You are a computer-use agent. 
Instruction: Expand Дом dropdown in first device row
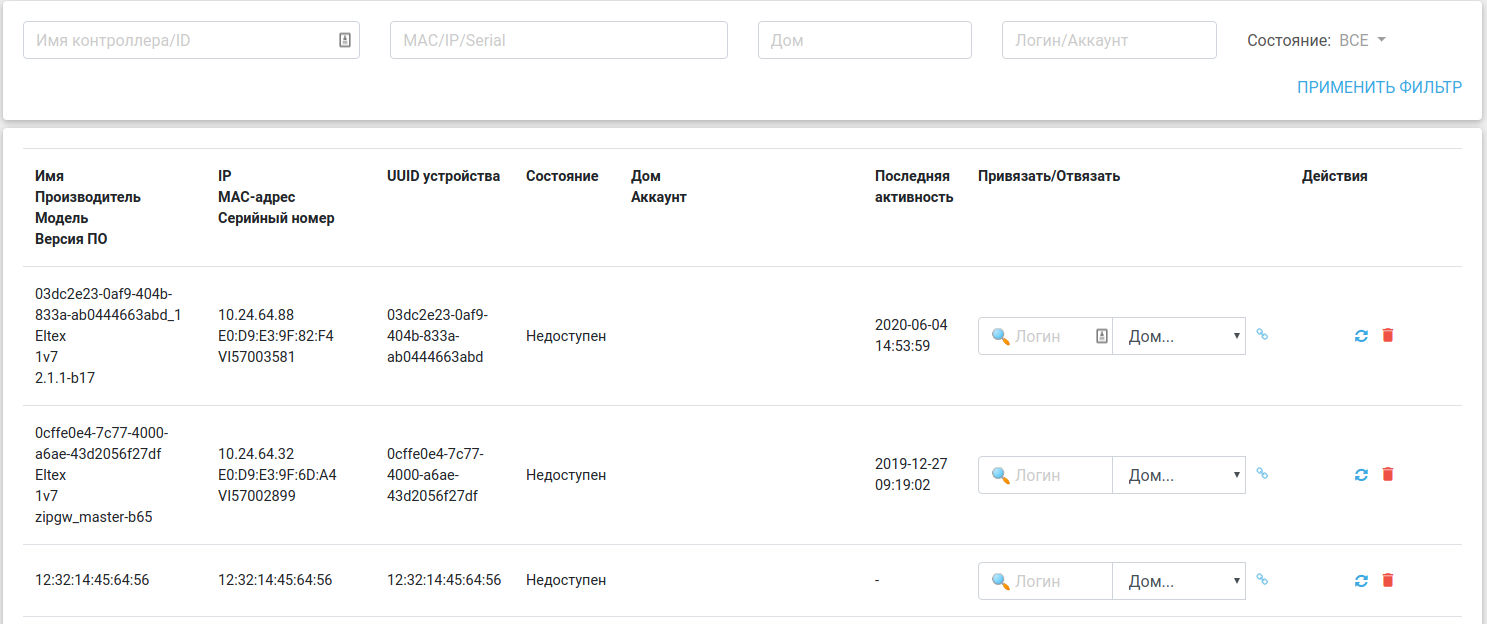(x=1179, y=336)
